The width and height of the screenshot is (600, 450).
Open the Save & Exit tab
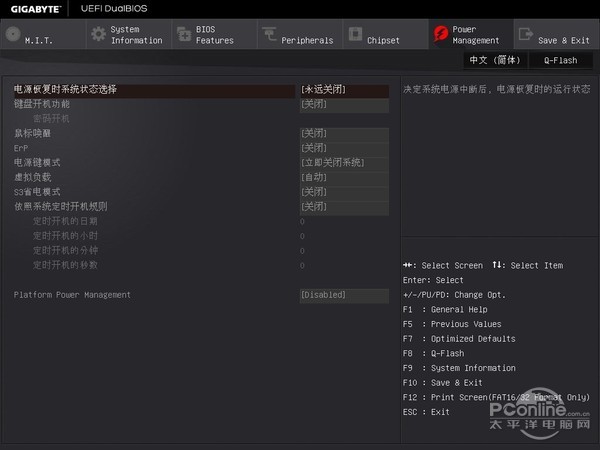coord(557,34)
